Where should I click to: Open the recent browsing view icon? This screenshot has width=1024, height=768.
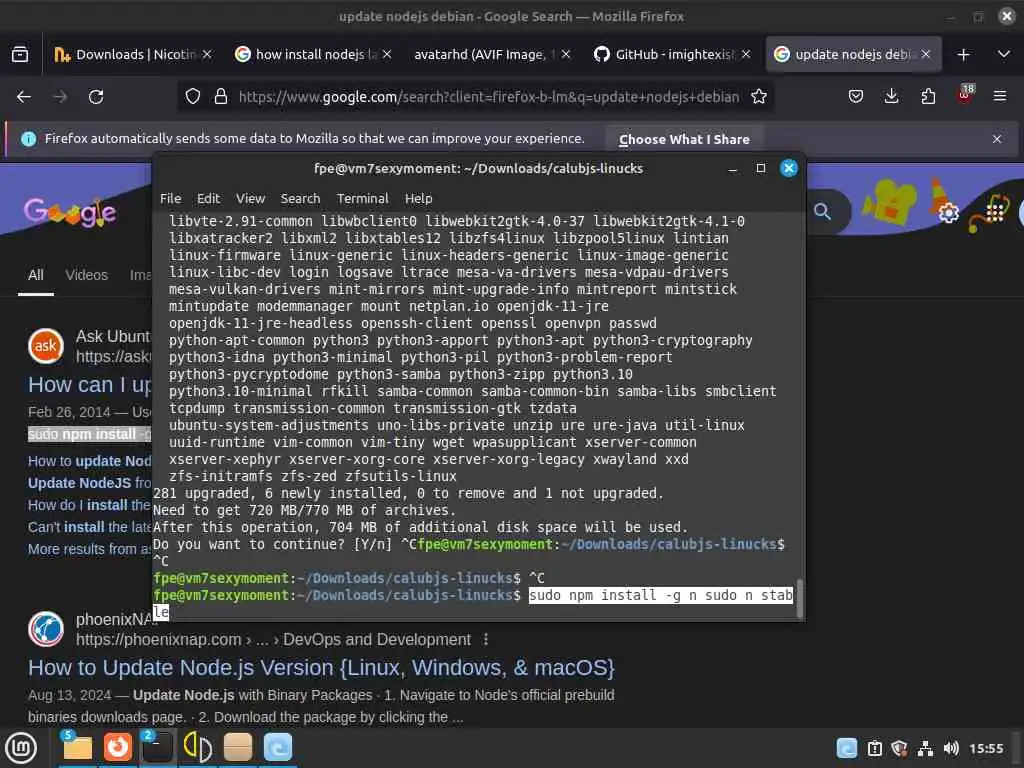coord(20,54)
